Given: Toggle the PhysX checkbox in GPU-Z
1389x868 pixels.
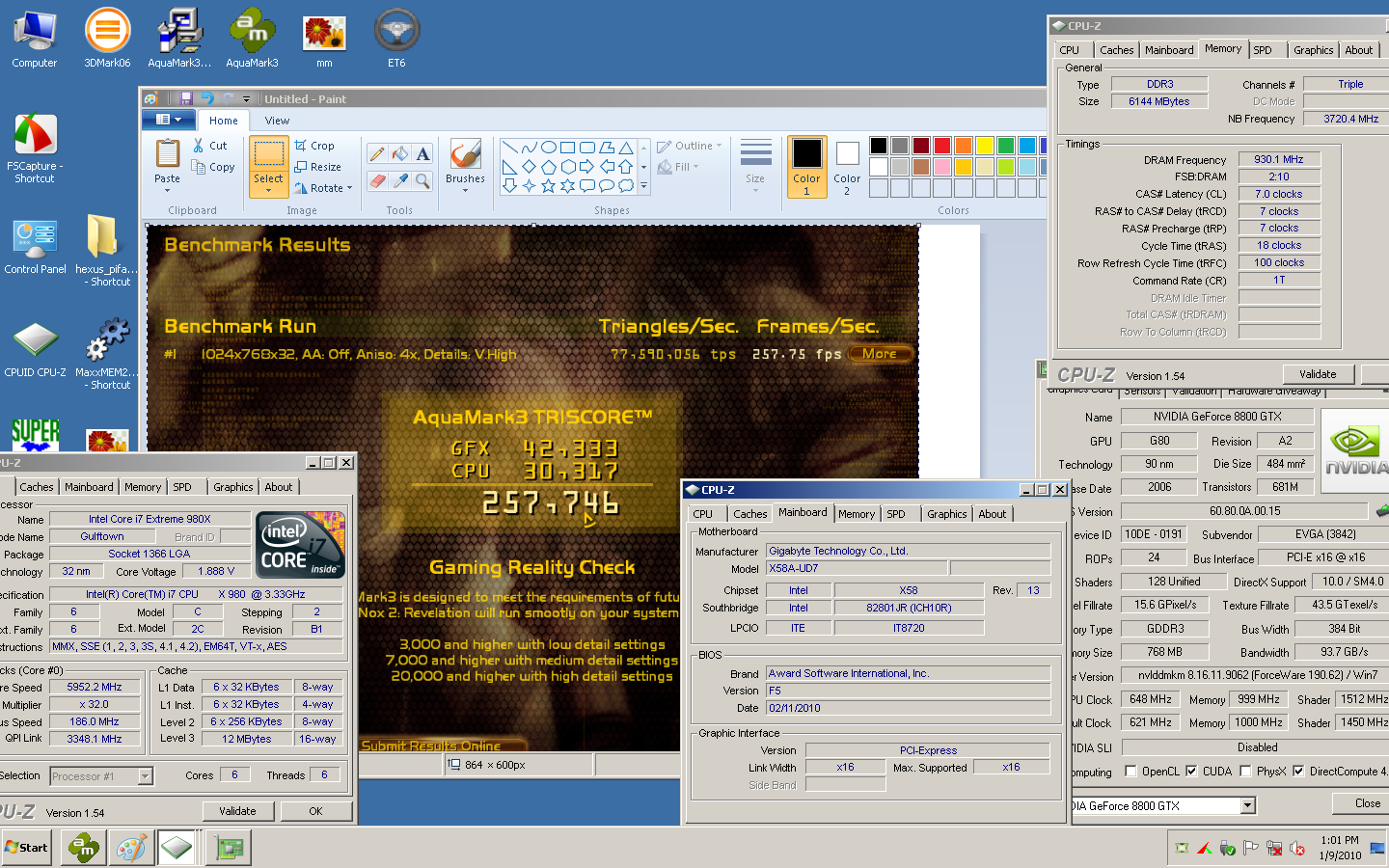Looking at the screenshot, I should coord(1245,771).
